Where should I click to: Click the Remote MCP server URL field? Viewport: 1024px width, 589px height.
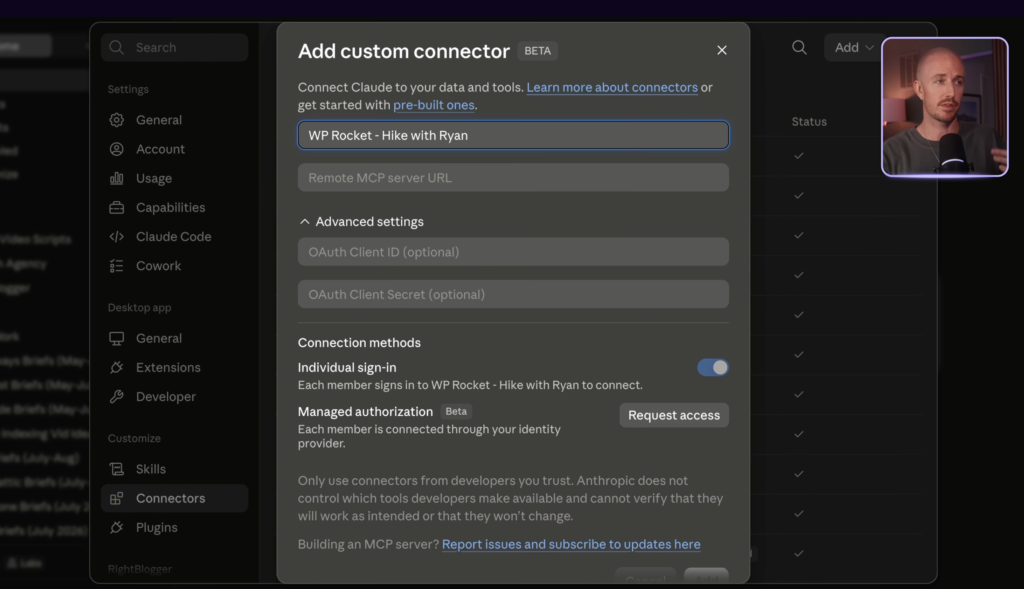coord(513,178)
